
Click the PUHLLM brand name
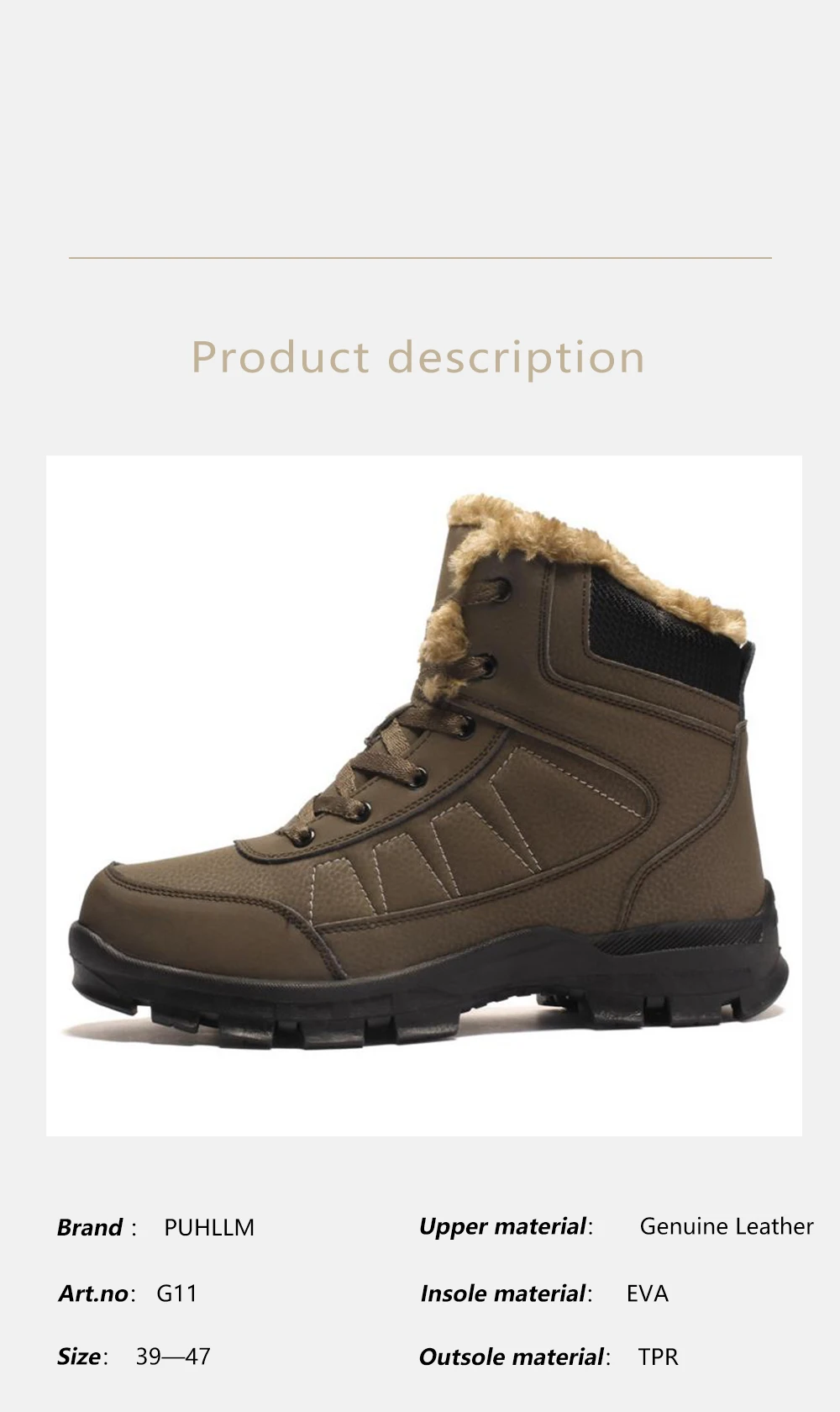209,1228
